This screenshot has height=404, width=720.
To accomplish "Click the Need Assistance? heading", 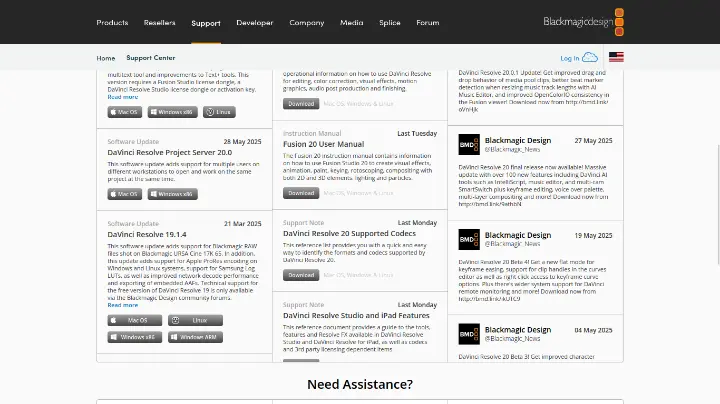I will point(360,384).
